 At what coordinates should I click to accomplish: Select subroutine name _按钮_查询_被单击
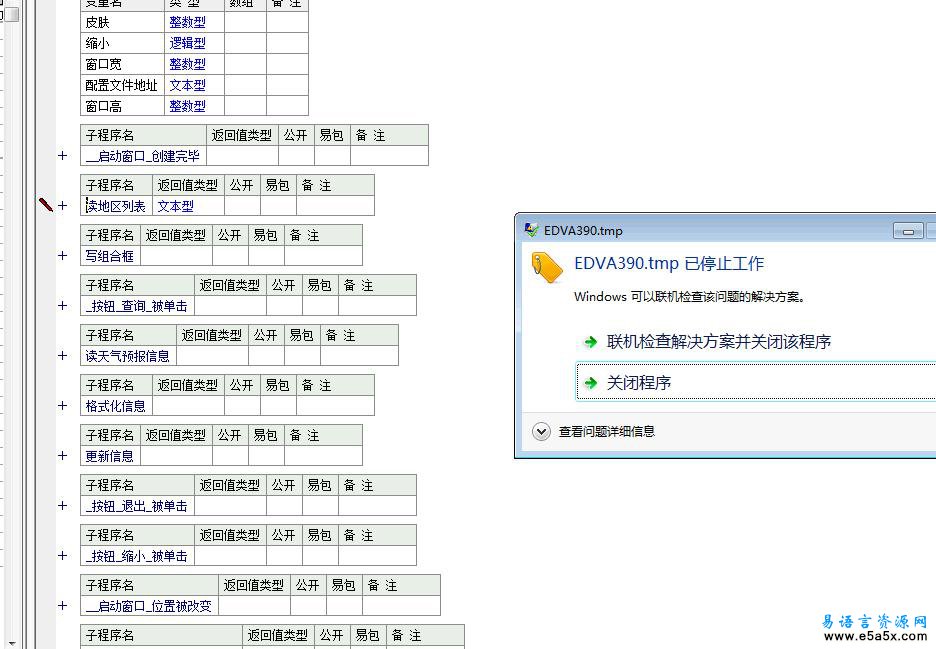tap(137, 306)
